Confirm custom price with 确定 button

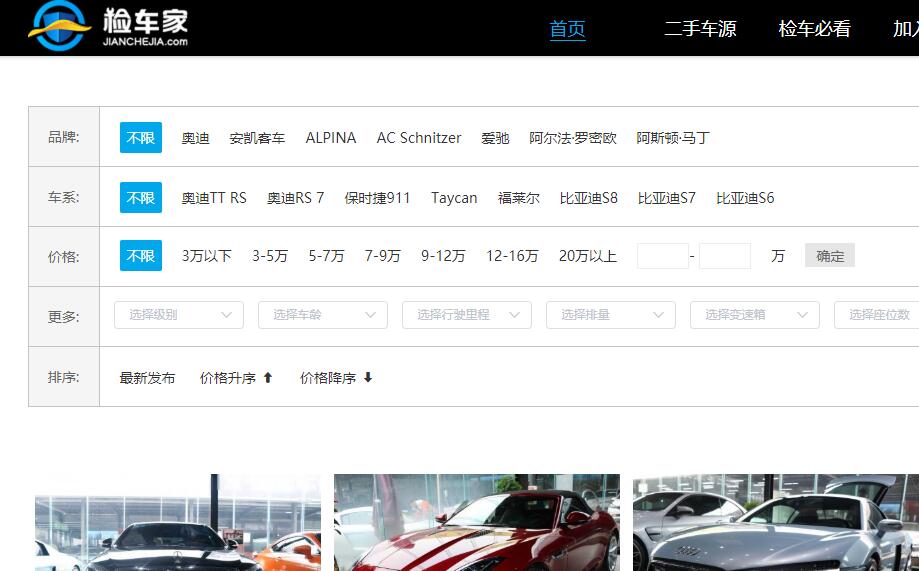click(x=830, y=256)
